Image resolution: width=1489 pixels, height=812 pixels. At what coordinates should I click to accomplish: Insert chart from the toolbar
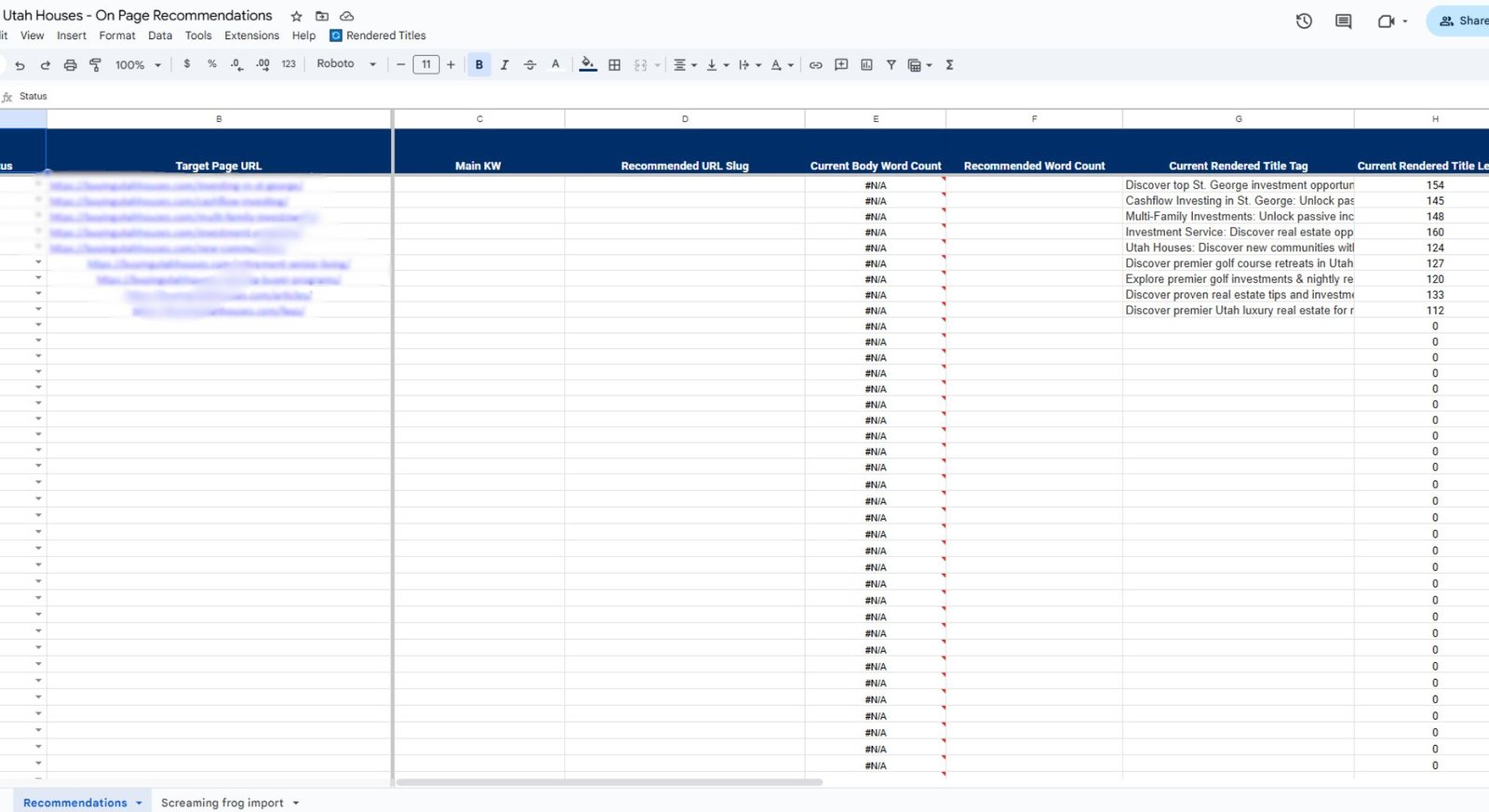[866, 65]
